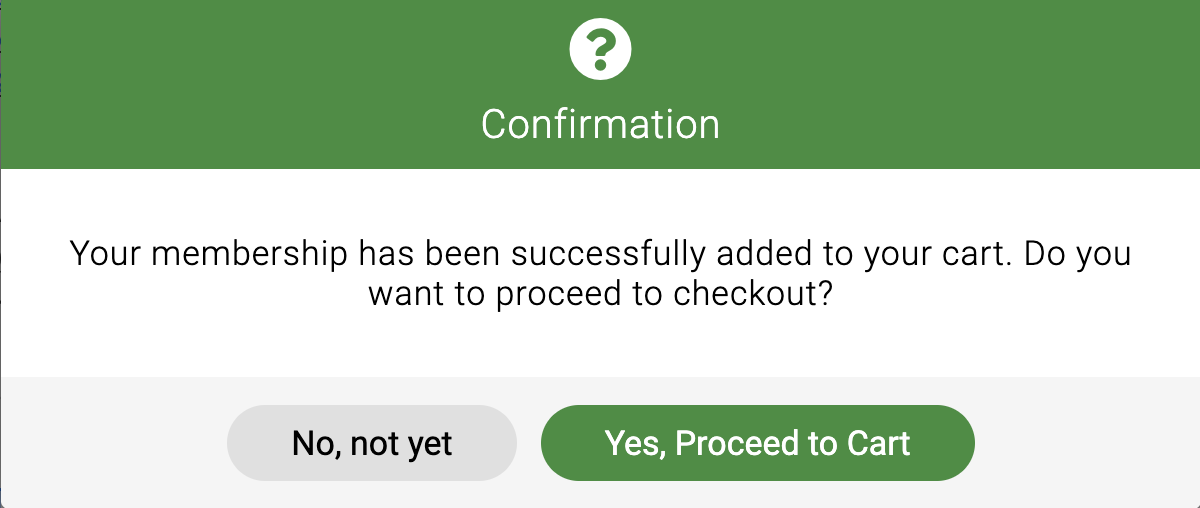
Task: Click the word "No," on gray button
Action: tap(316, 443)
